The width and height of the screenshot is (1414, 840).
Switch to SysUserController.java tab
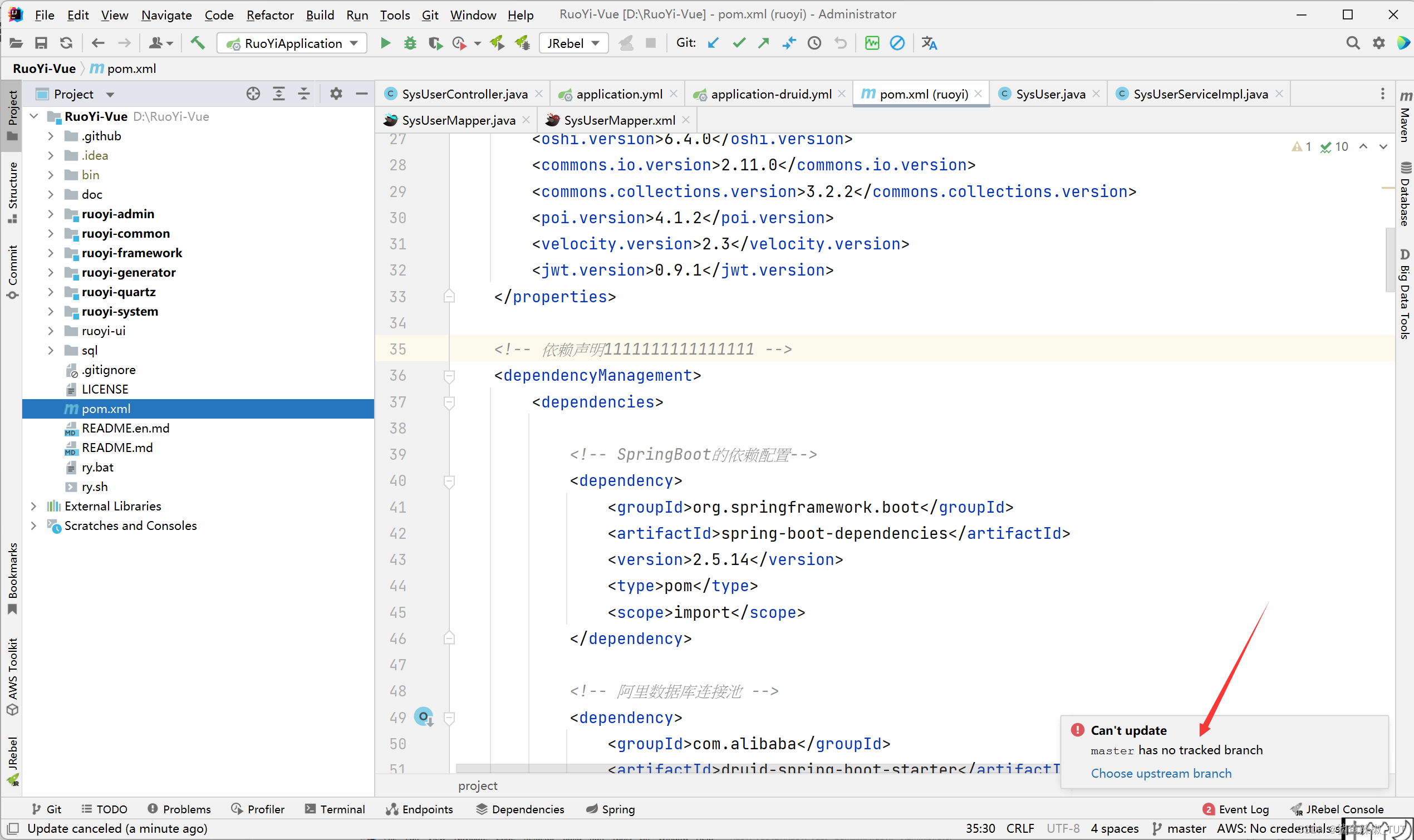(x=464, y=94)
